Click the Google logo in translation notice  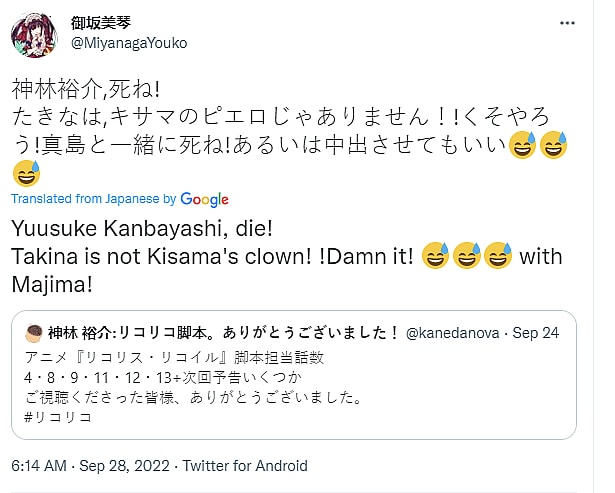205,199
